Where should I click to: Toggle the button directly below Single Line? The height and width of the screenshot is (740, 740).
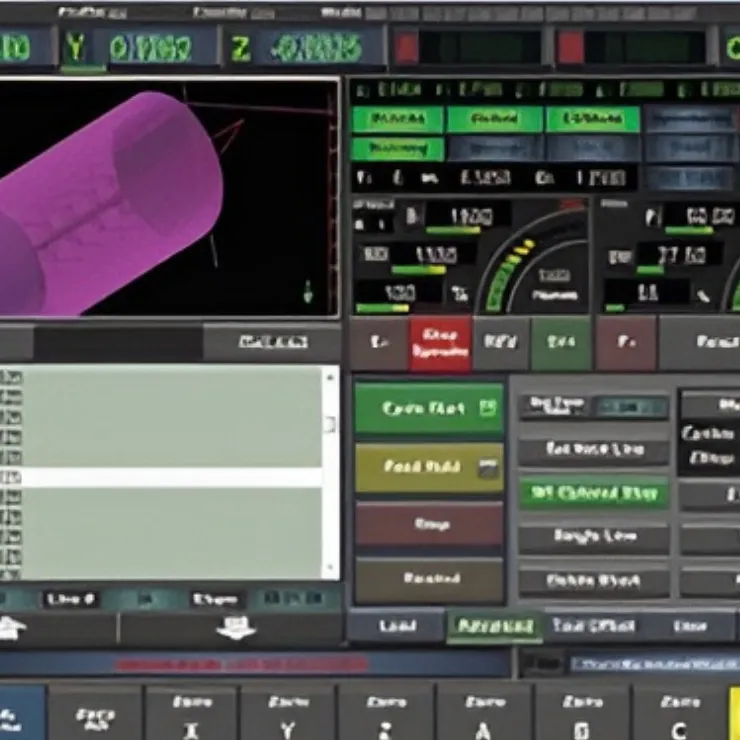(593, 581)
